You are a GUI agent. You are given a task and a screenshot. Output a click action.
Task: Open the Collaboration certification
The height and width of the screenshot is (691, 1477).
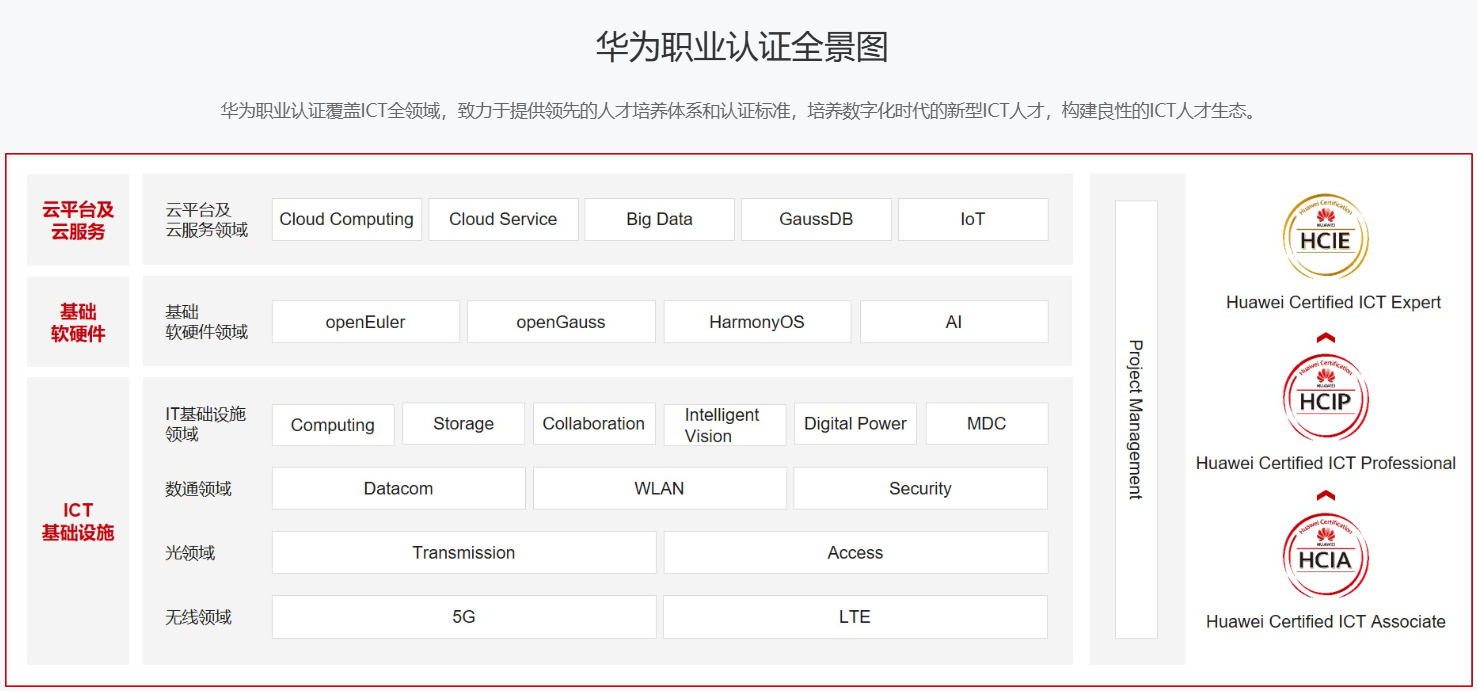click(594, 424)
